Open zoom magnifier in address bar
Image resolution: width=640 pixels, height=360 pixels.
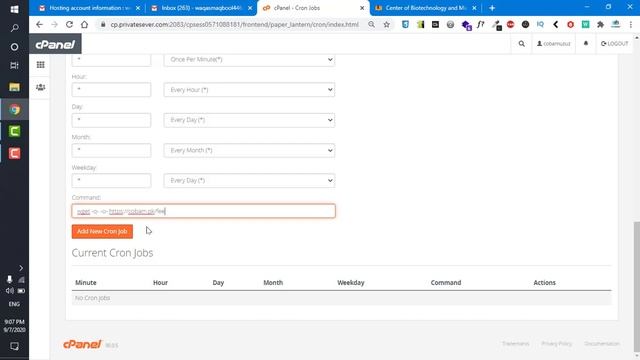point(371,24)
